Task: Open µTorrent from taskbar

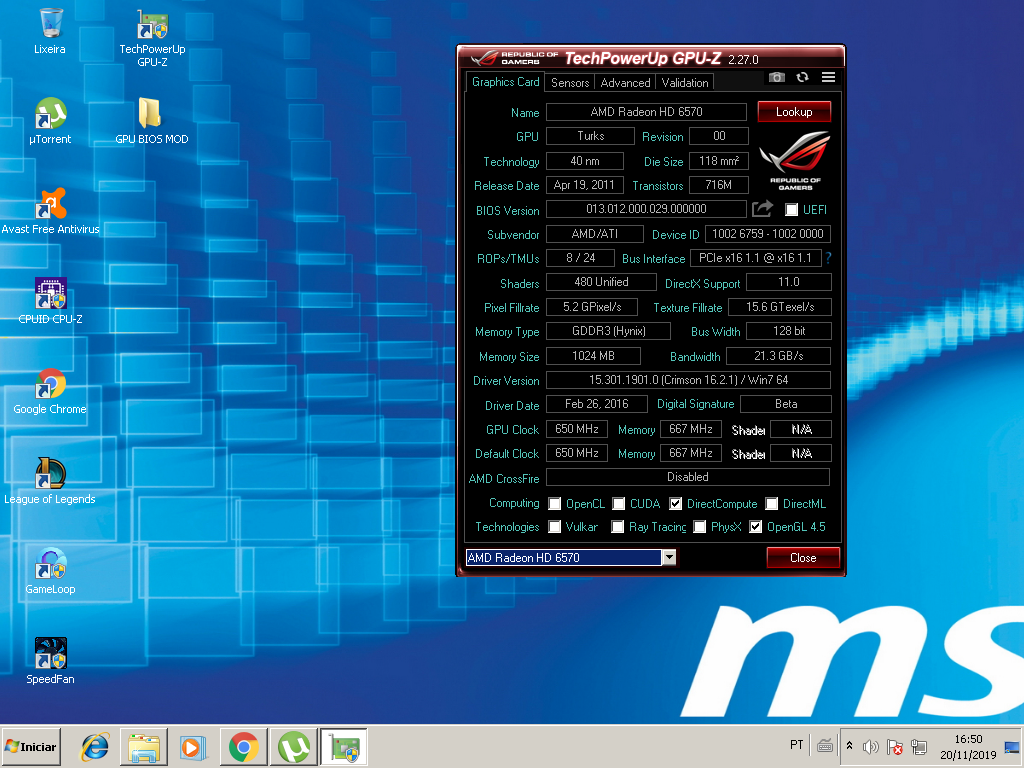Action: 294,746
